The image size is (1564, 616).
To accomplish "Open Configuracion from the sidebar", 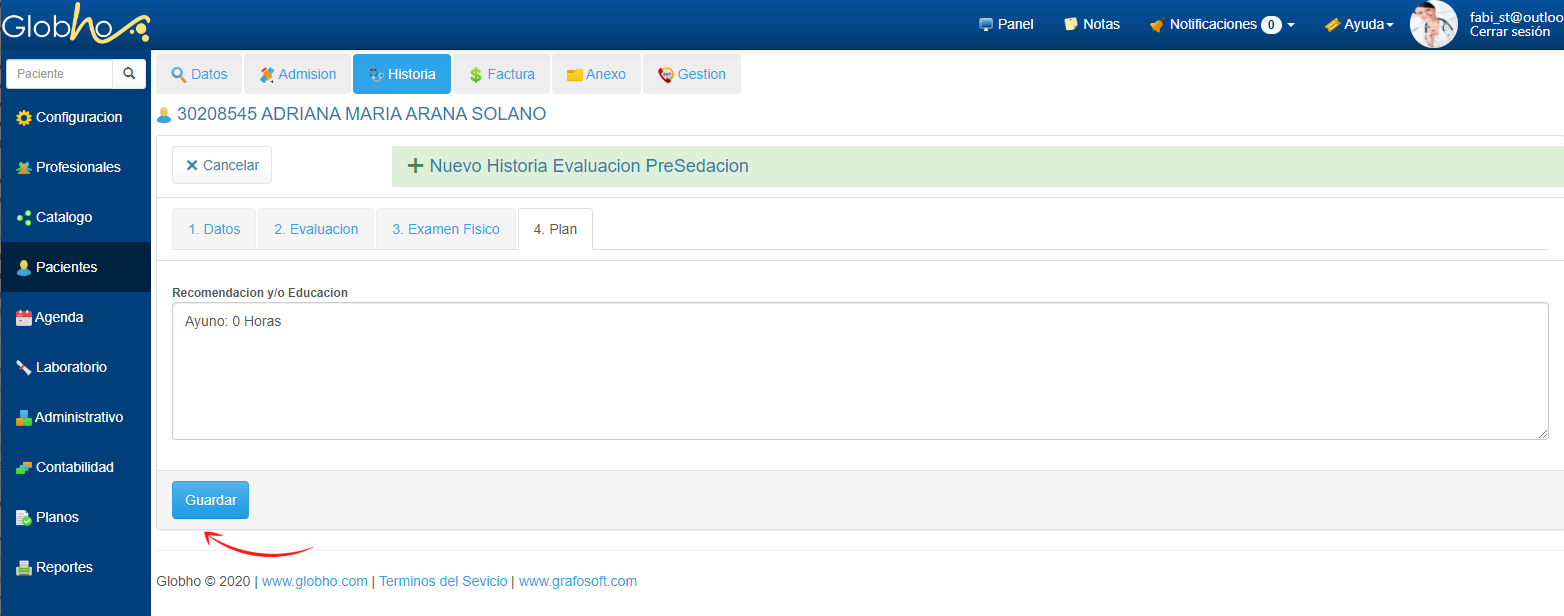I will [x=76, y=117].
